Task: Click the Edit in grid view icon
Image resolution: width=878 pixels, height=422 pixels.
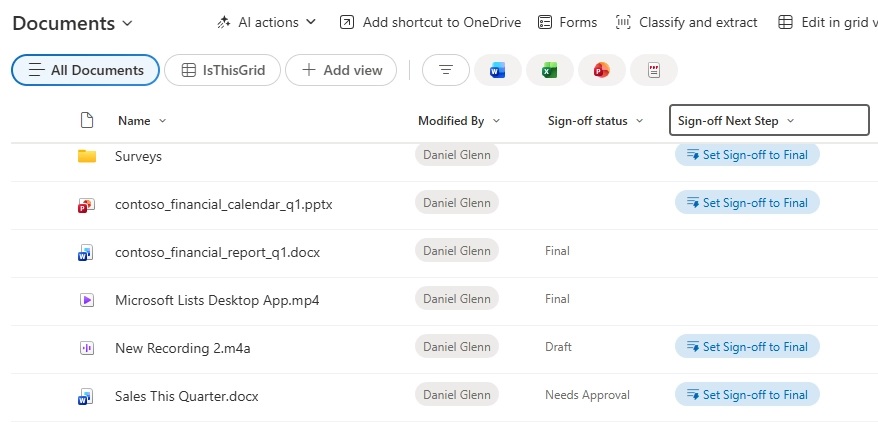Action: [x=786, y=22]
